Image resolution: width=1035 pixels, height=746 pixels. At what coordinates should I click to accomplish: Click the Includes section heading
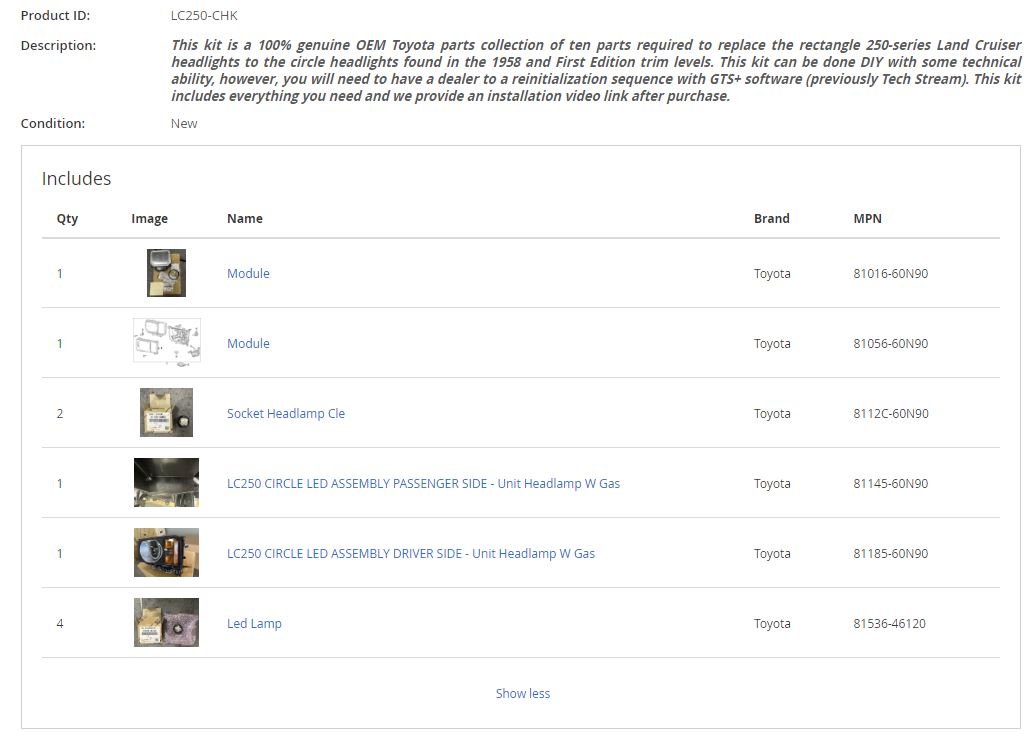[77, 178]
